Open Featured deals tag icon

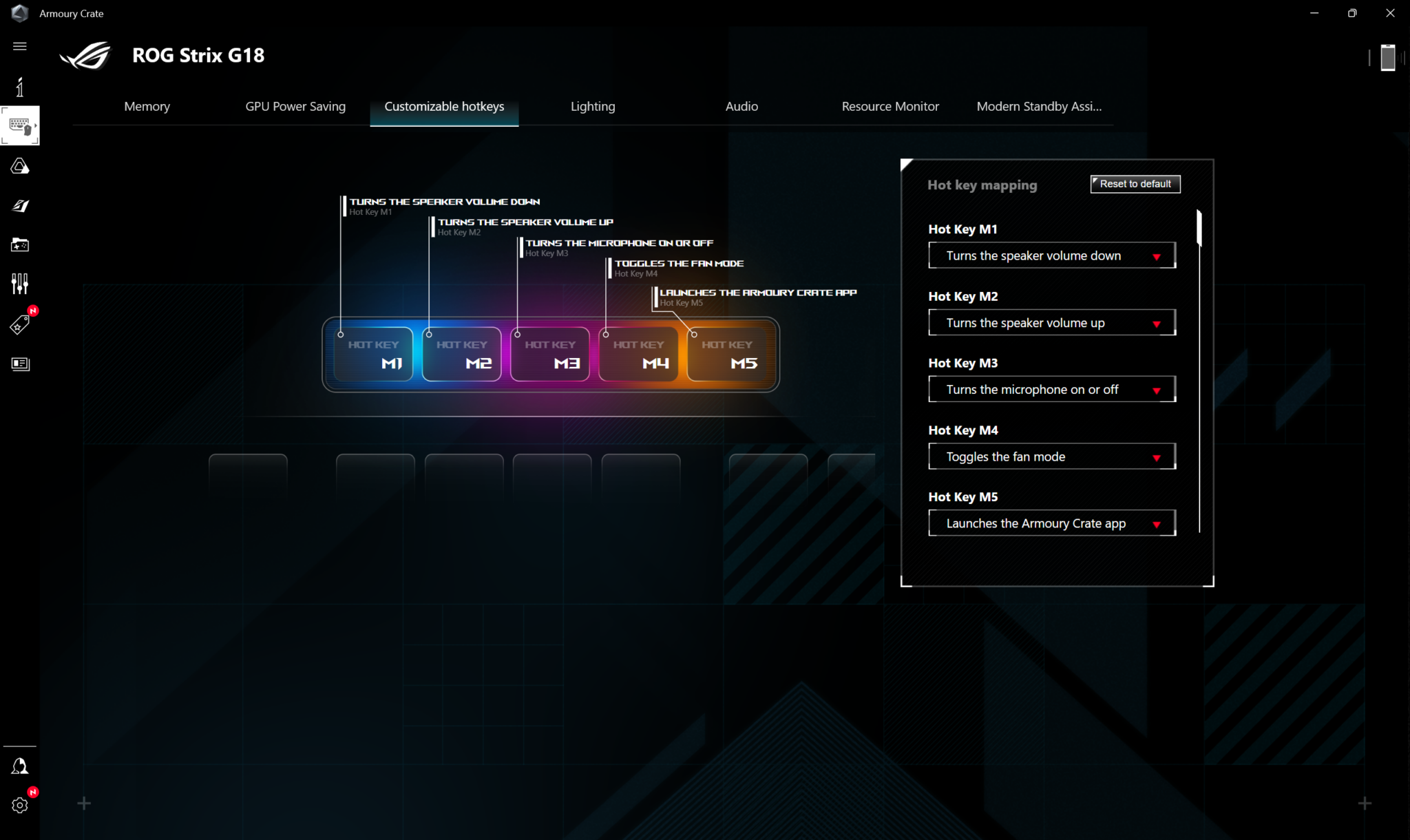click(x=19, y=324)
